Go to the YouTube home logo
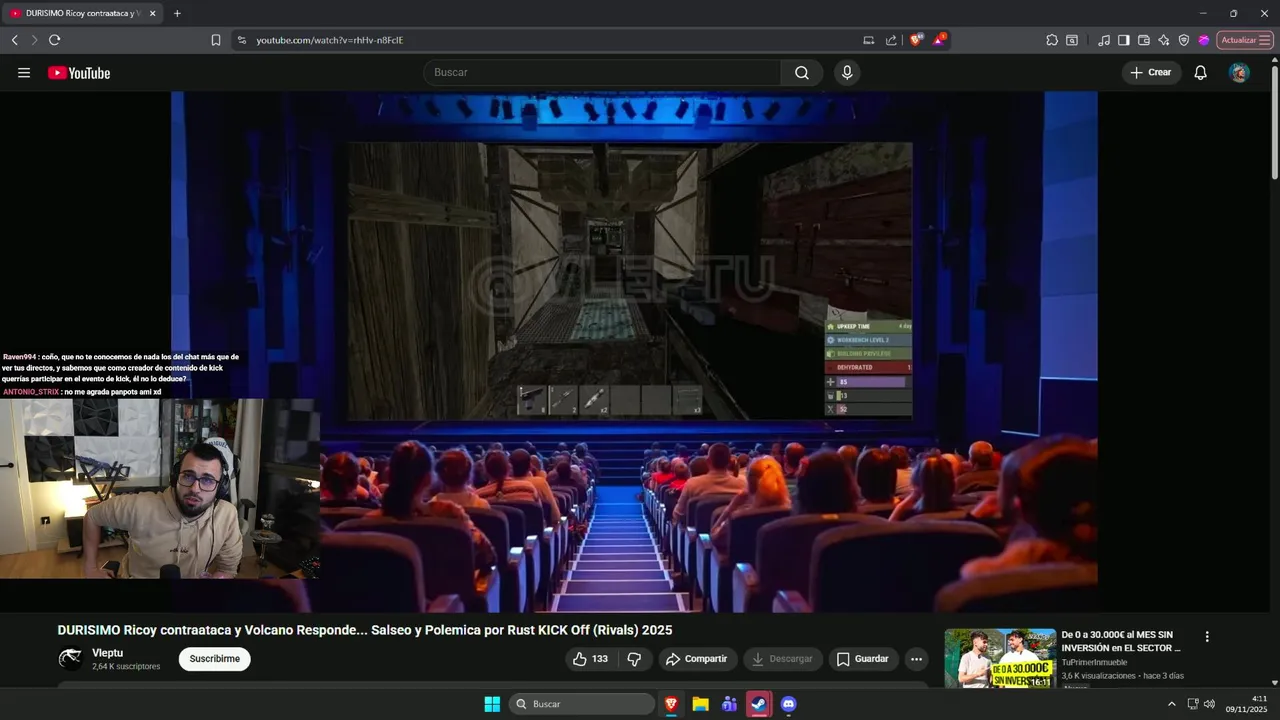Viewport: 1280px width, 720px height. click(79, 72)
